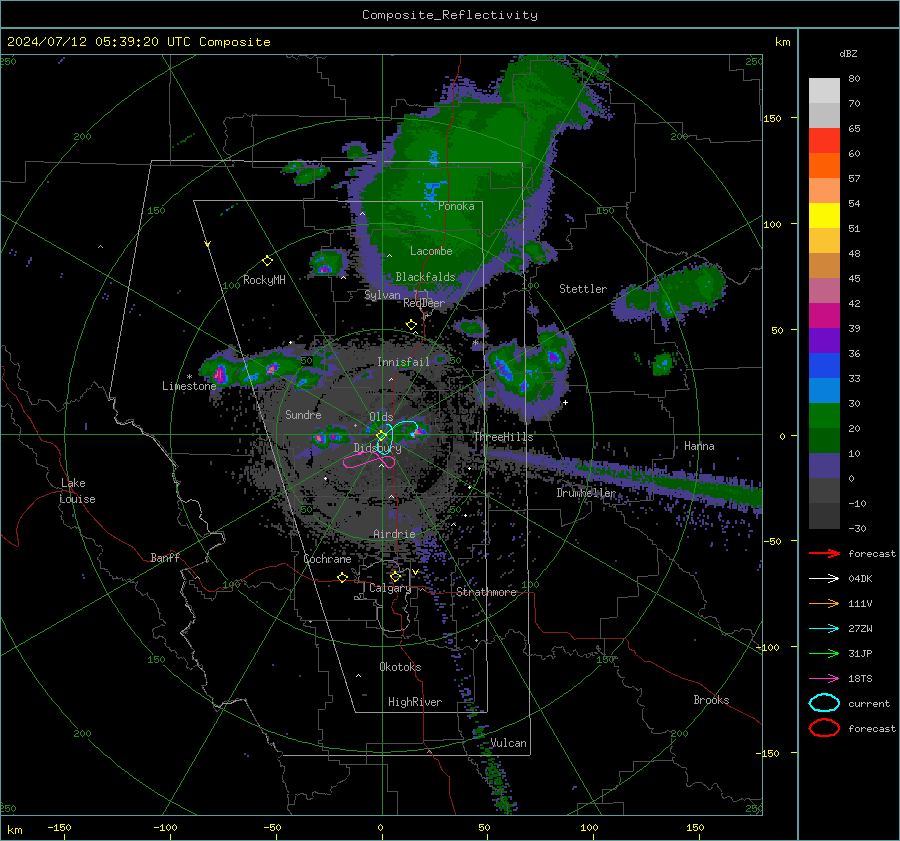Click the Blackfalds city label
The height and width of the screenshot is (841, 900).
click(425, 277)
